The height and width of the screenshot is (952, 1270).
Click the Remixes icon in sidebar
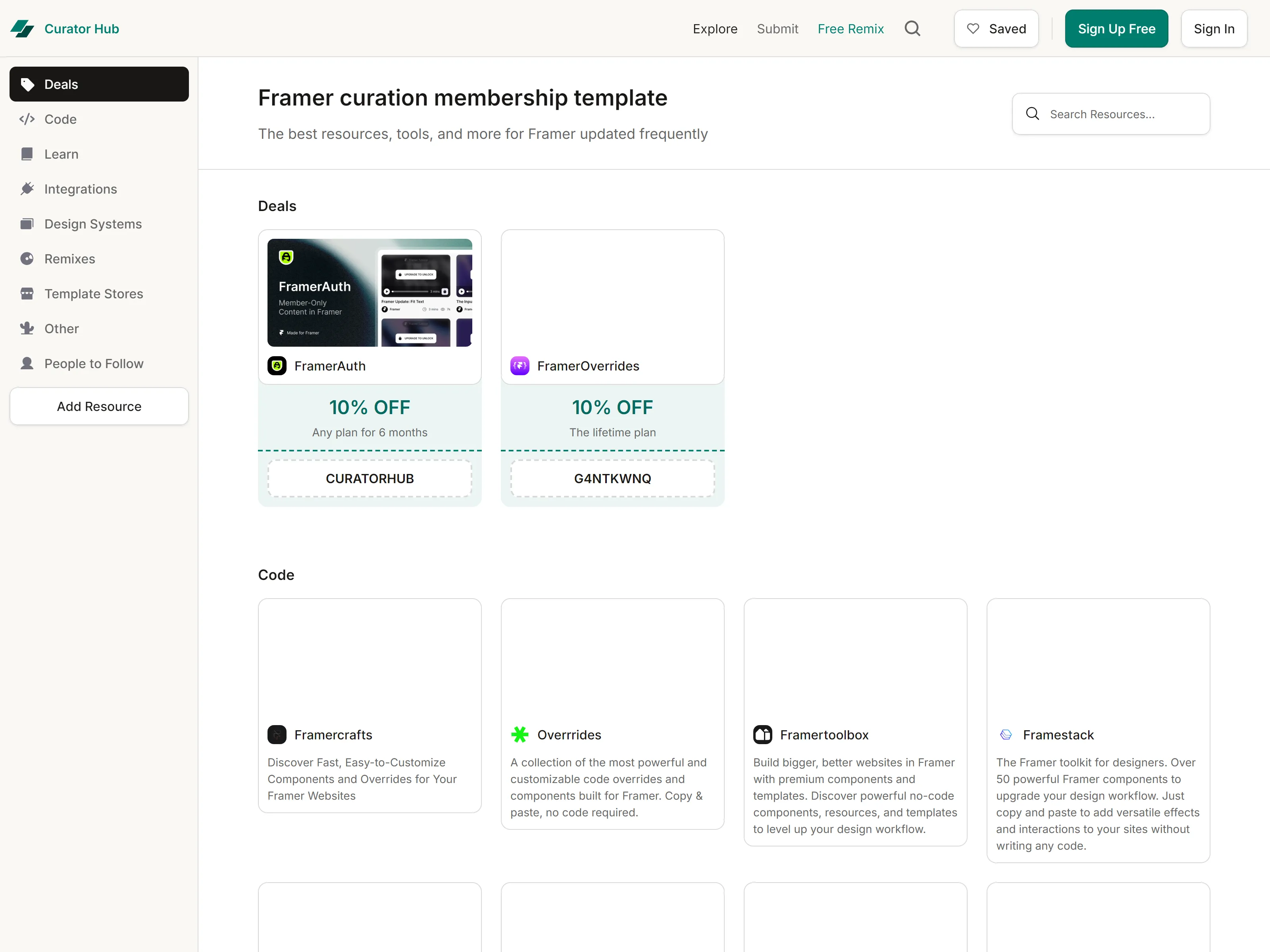coord(27,259)
